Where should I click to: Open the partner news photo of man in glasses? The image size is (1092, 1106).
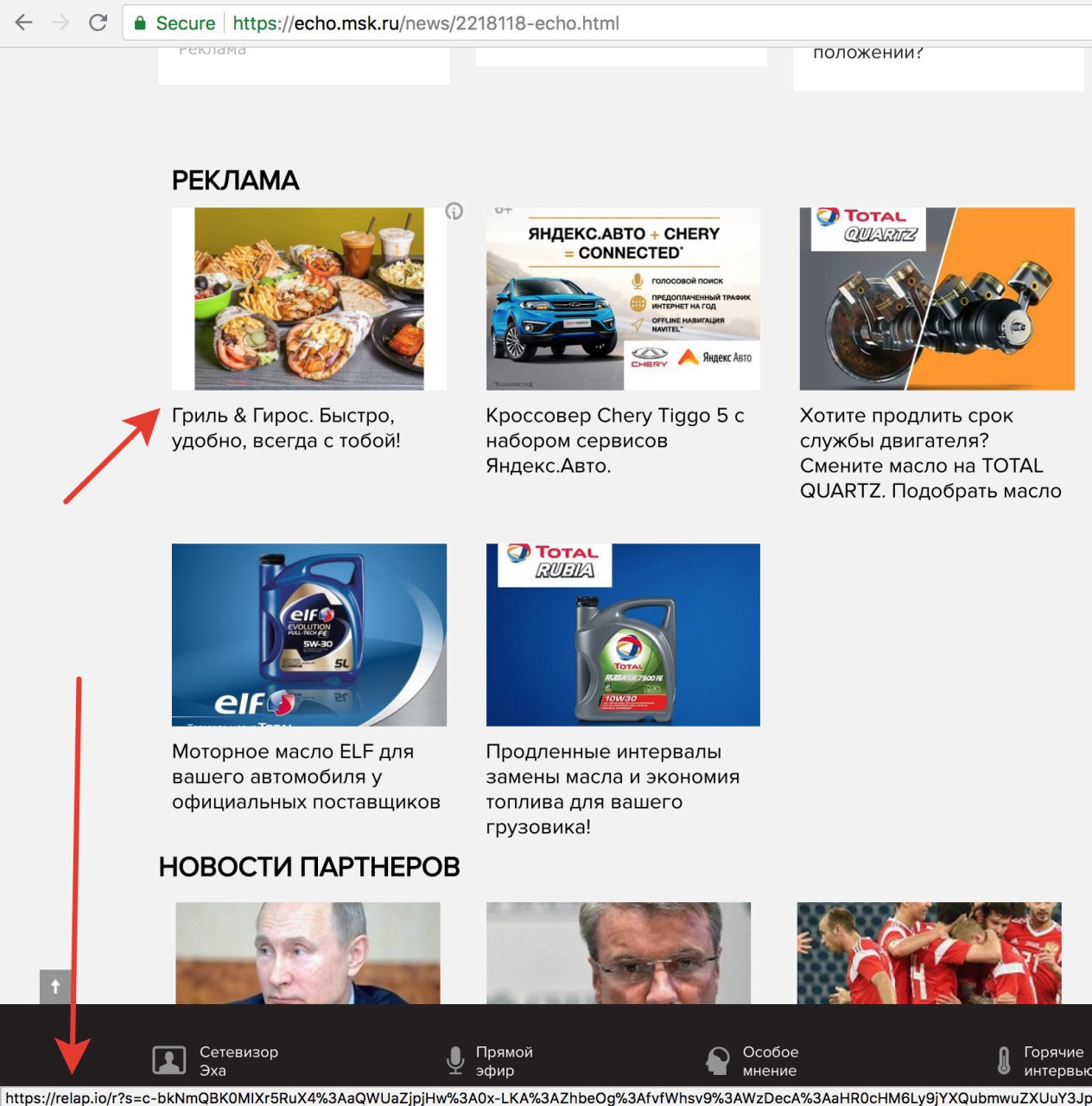619,953
